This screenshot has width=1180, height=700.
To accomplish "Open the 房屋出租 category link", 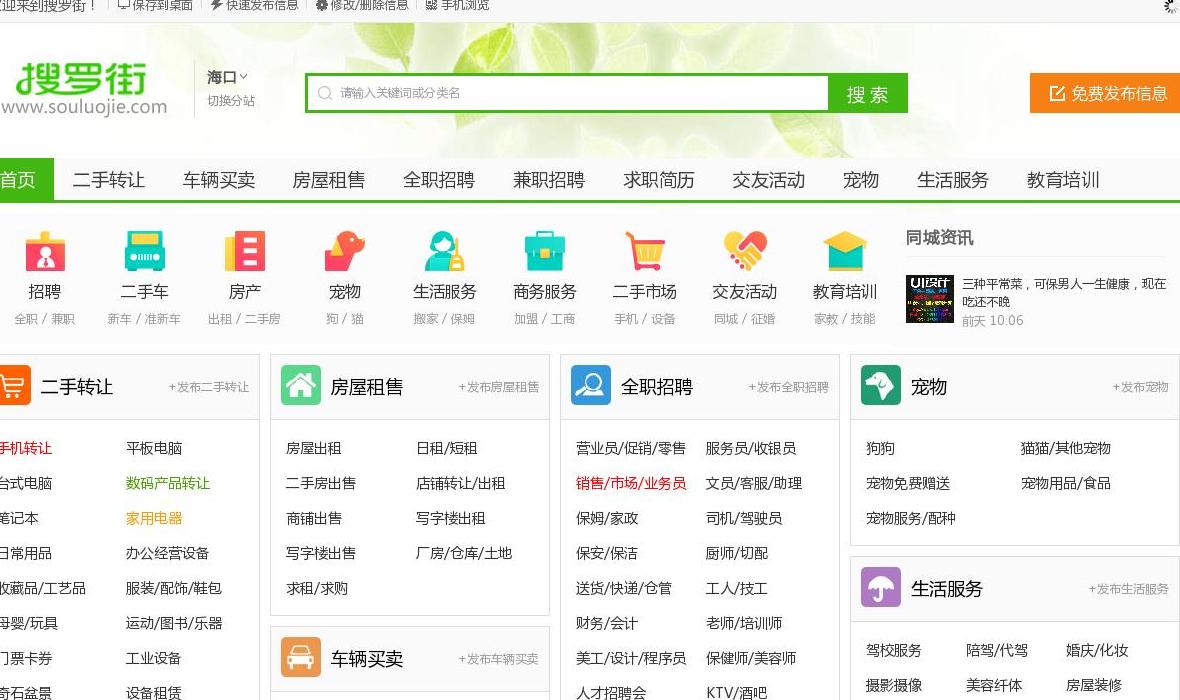I will click(314, 448).
